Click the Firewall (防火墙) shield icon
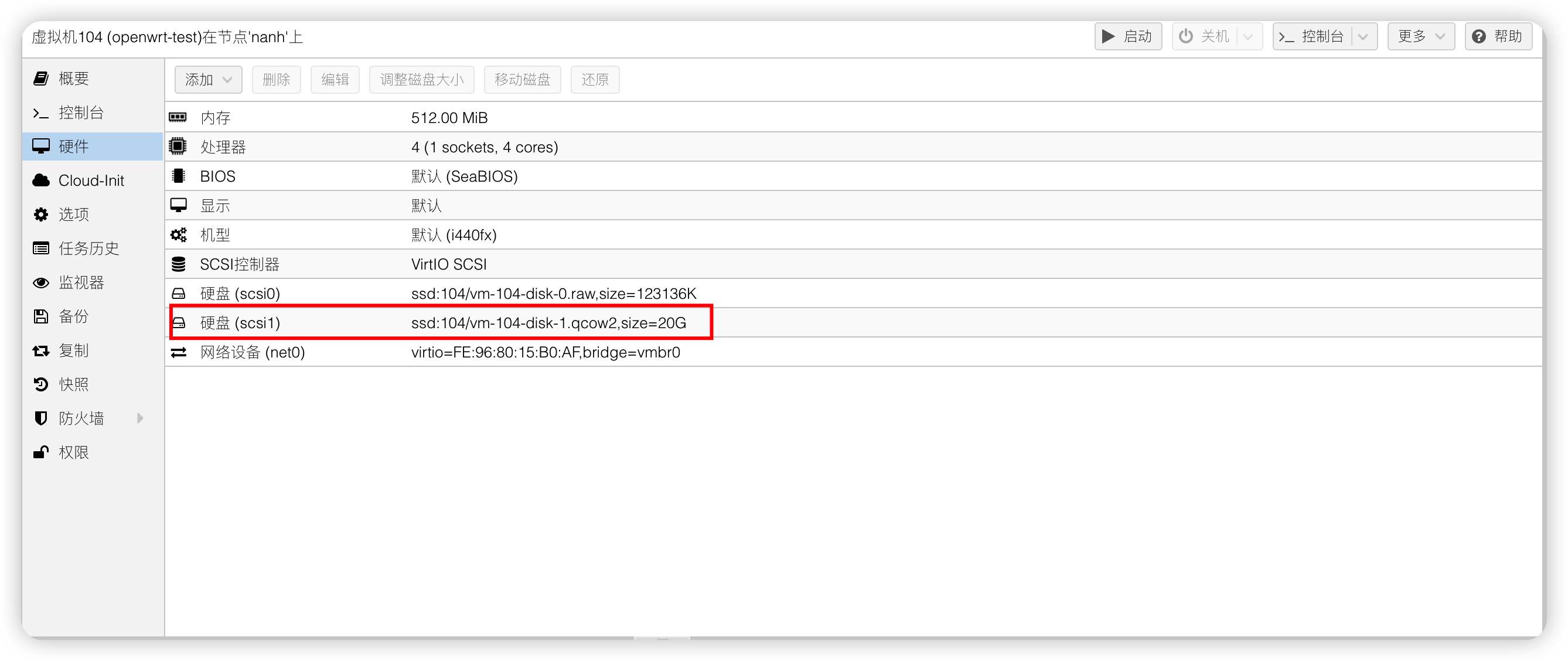 41,418
